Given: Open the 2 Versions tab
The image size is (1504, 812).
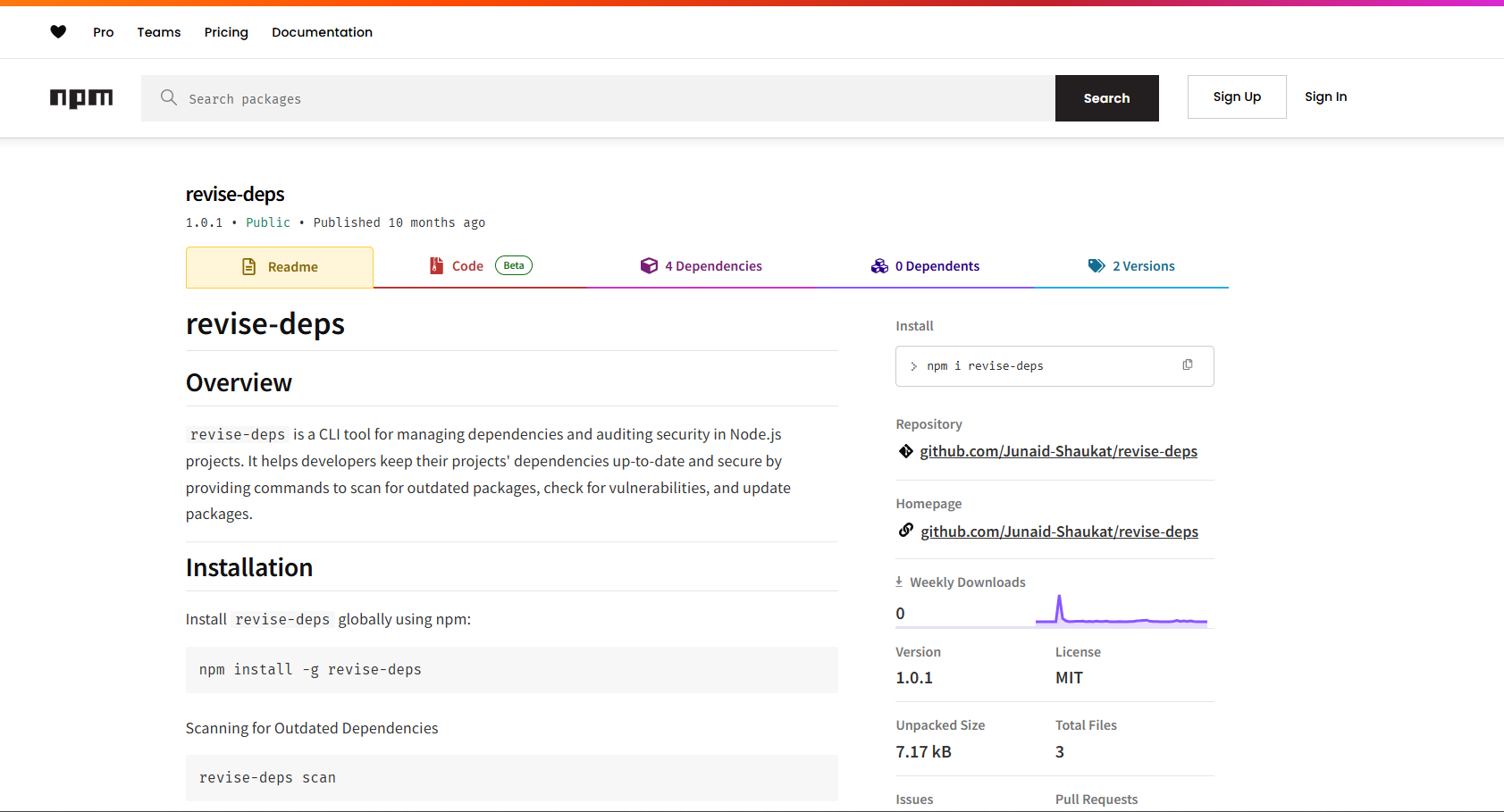Looking at the screenshot, I should 1144,265.
